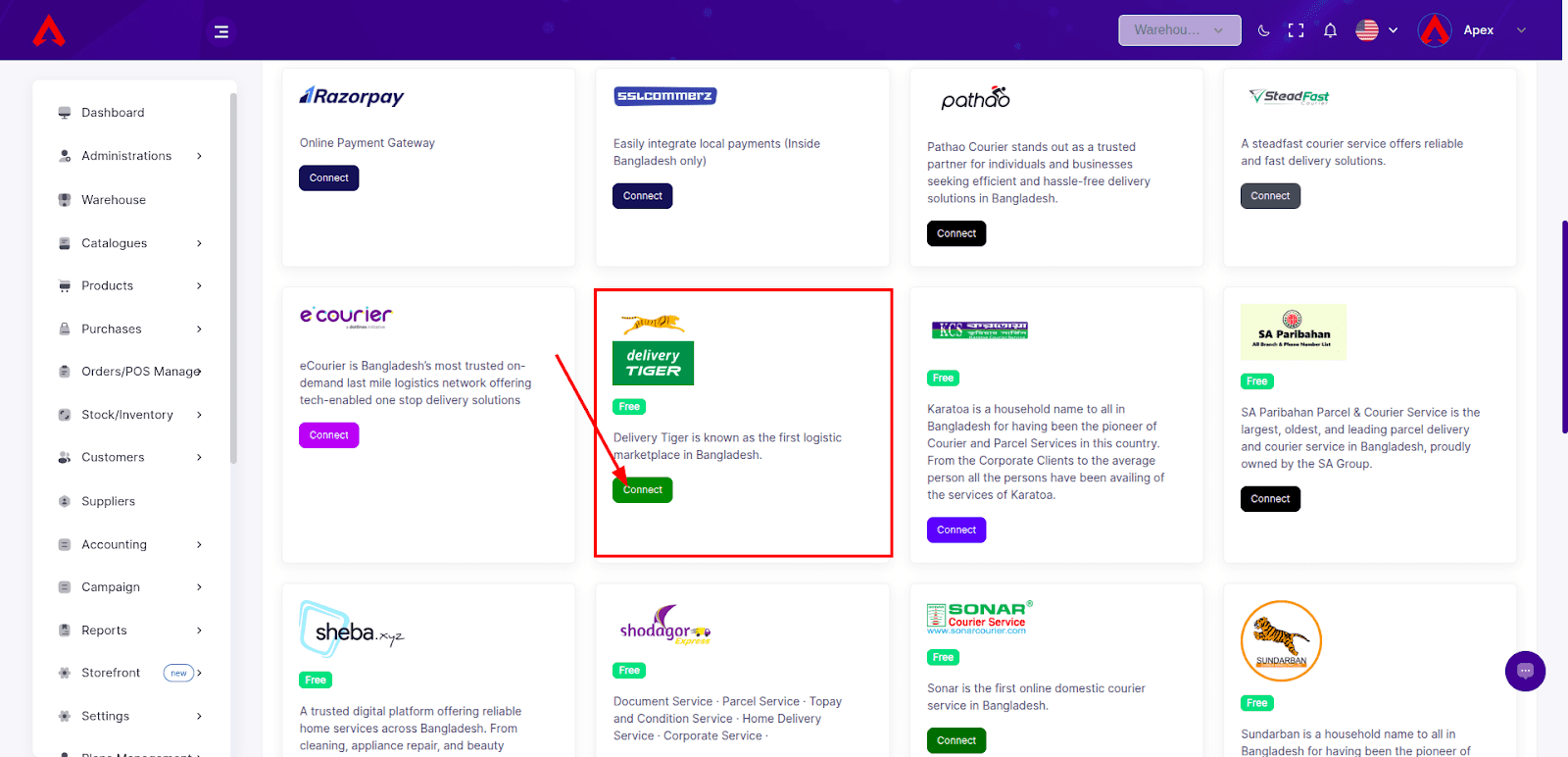Click the sidebar scrollbar

(233, 279)
